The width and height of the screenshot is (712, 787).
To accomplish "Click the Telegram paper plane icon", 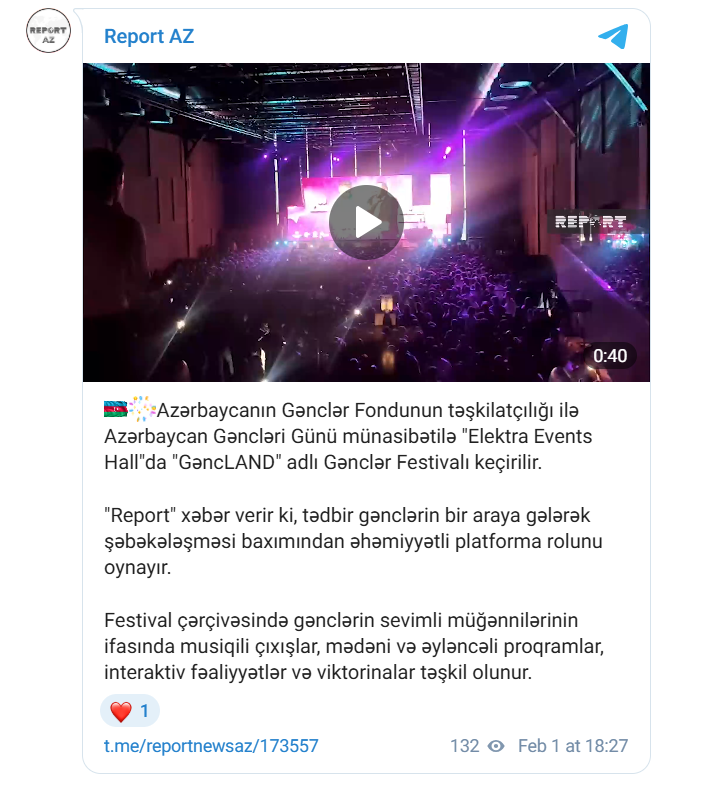I will click(x=613, y=36).
